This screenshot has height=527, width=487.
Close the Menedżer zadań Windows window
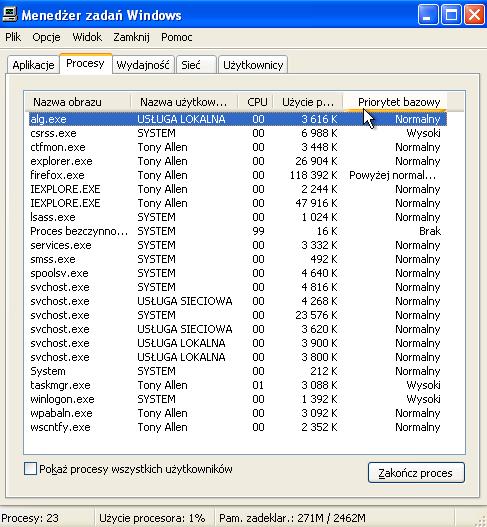[474, 15]
